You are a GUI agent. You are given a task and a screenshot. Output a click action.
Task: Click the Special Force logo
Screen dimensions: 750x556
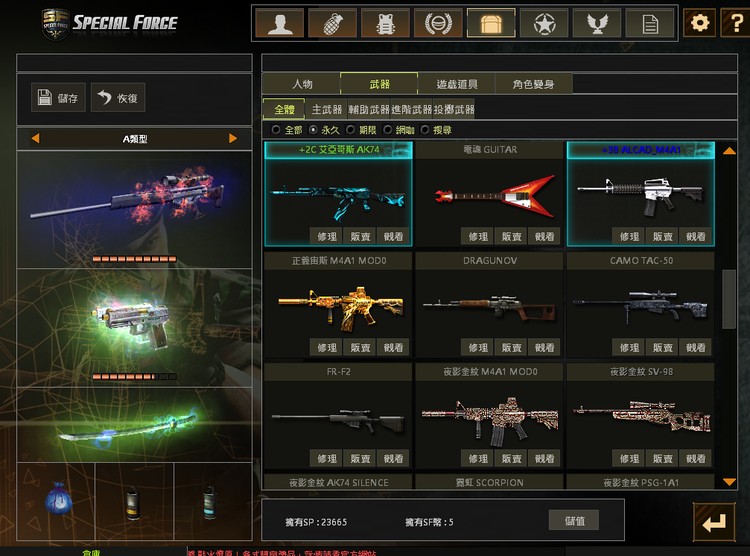pyautogui.click(x=110, y=22)
